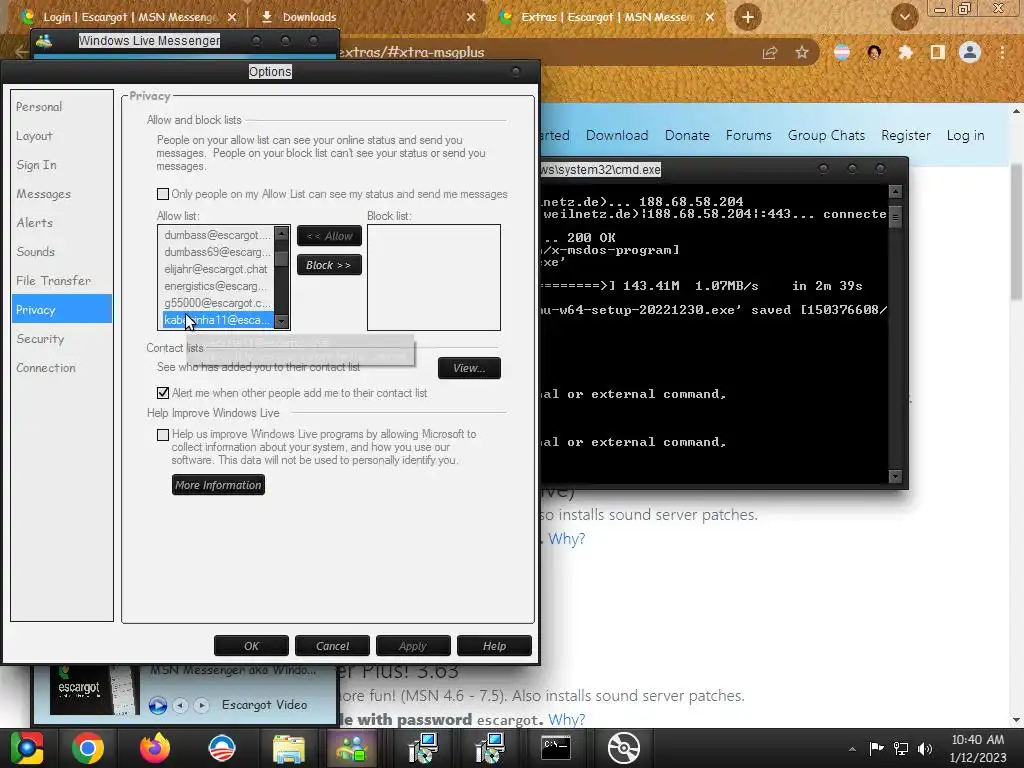Toggle Help improve Windows Live checkbox
This screenshot has width=1024, height=768.
(x=163, y=435)
